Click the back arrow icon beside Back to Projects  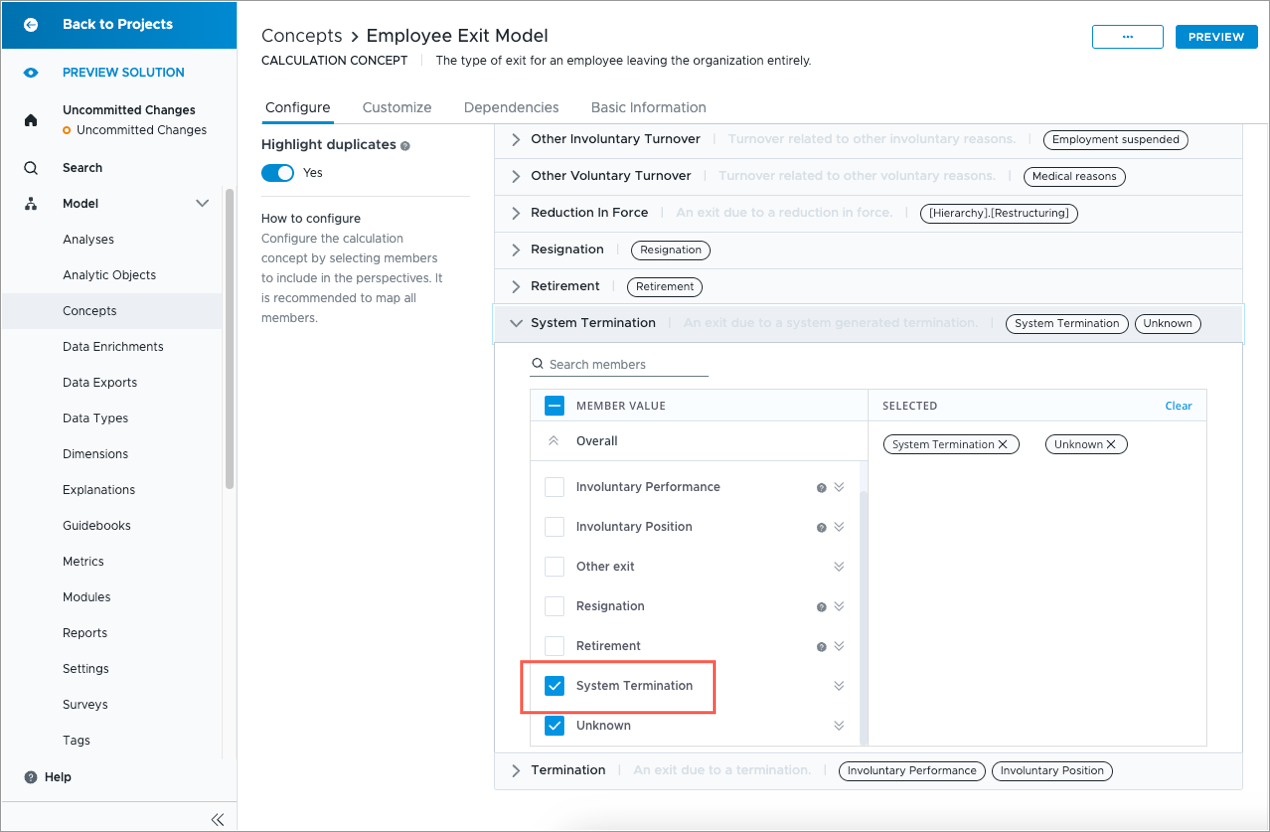(31, 25)
